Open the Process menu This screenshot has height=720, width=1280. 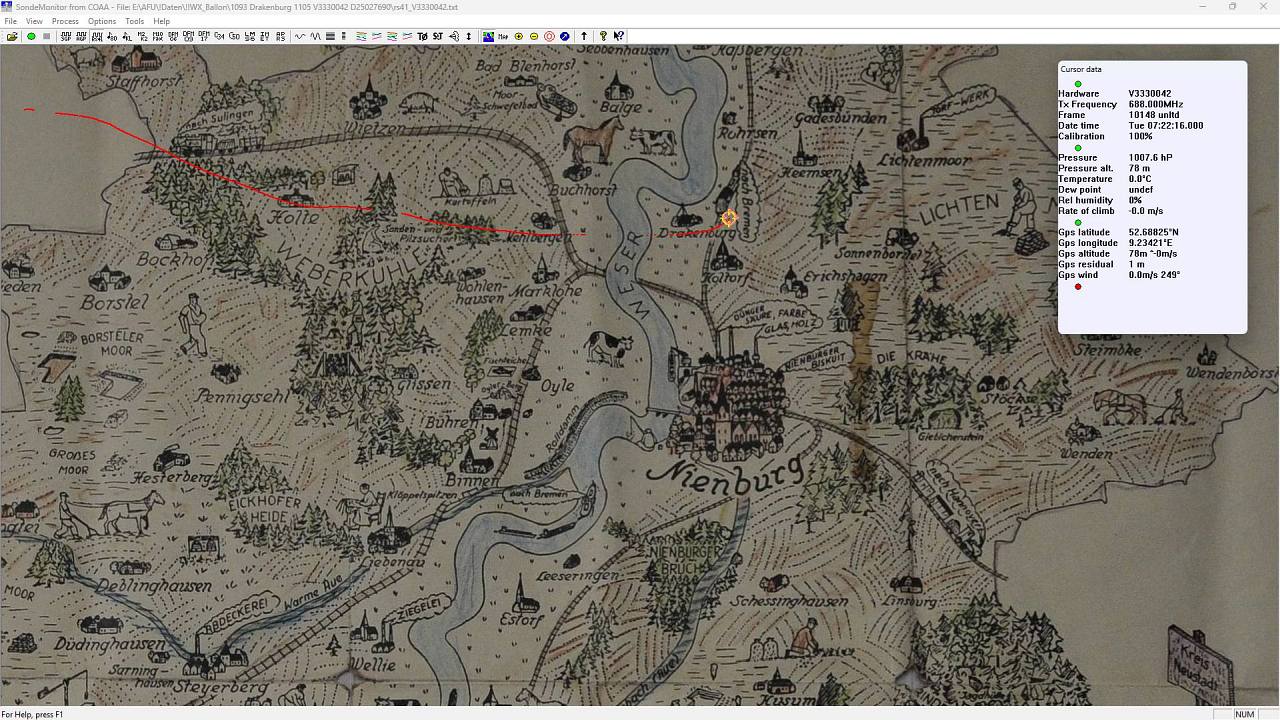tap(65, 21)
